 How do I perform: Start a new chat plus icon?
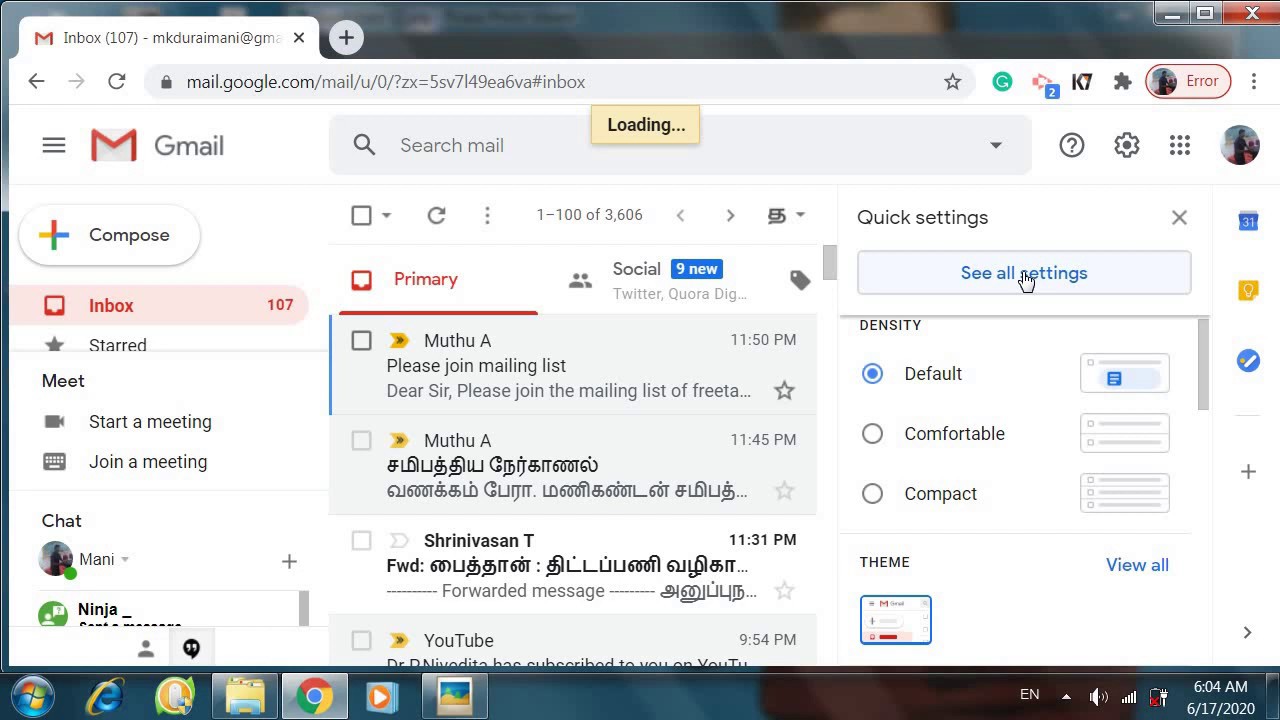pos(289,562)
